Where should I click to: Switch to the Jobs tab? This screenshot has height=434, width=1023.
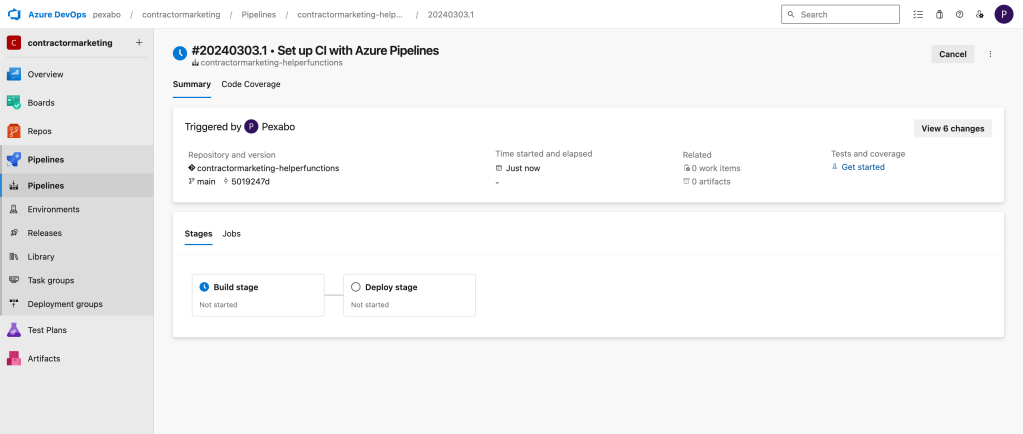pos(232,234)
